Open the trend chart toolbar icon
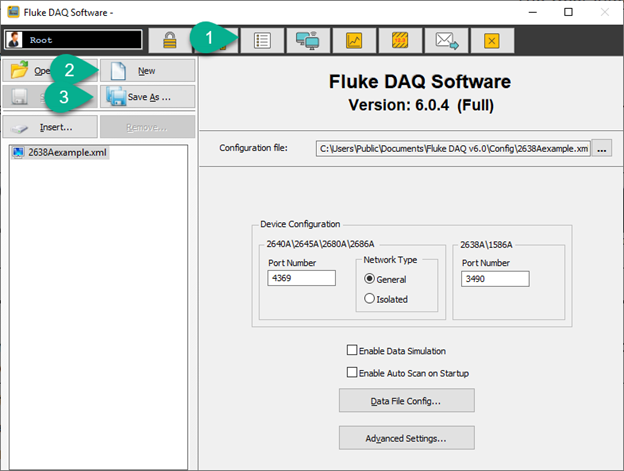 pos(354,41)
